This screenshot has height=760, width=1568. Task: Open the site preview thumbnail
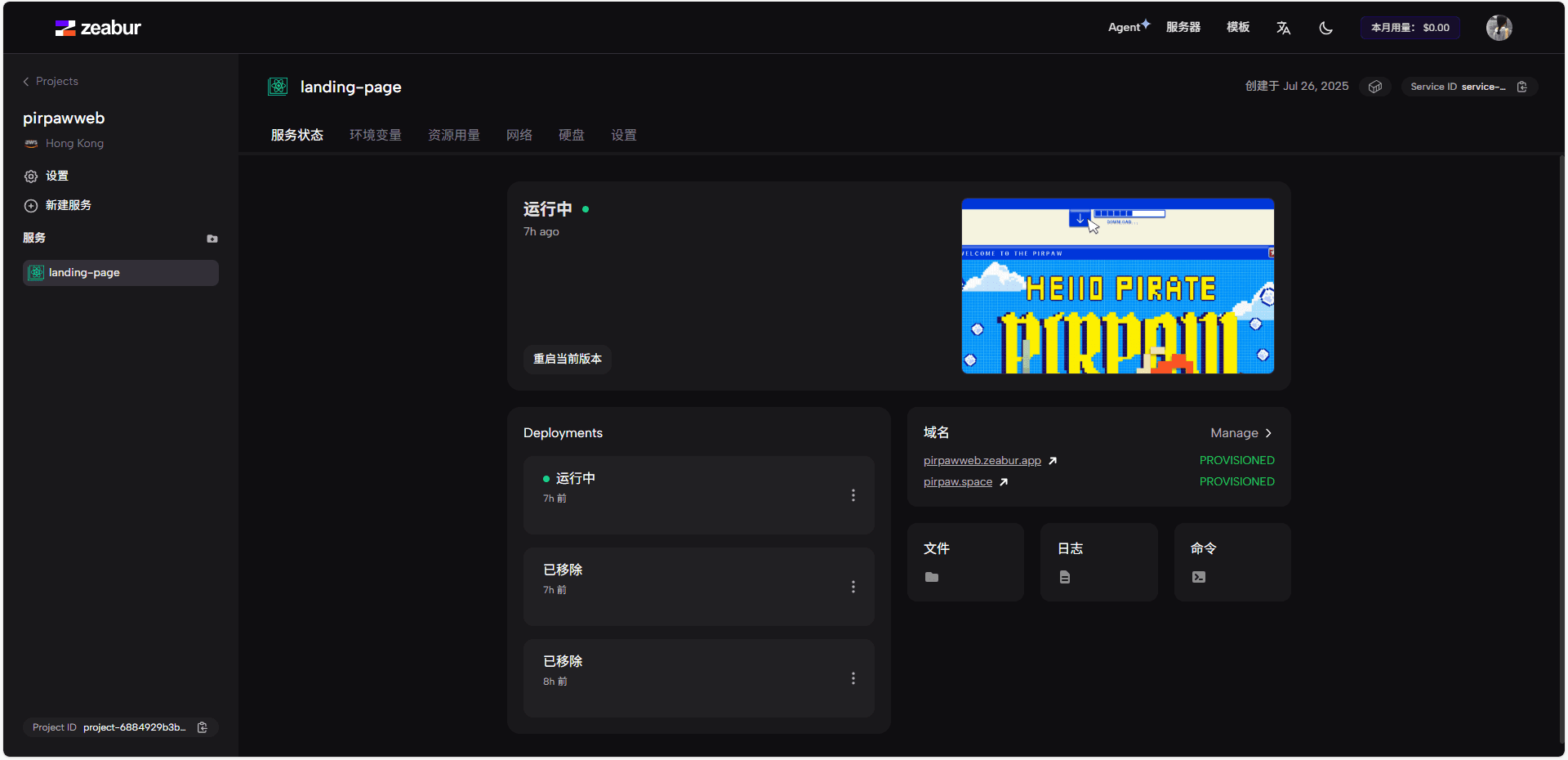[1118, 286]
